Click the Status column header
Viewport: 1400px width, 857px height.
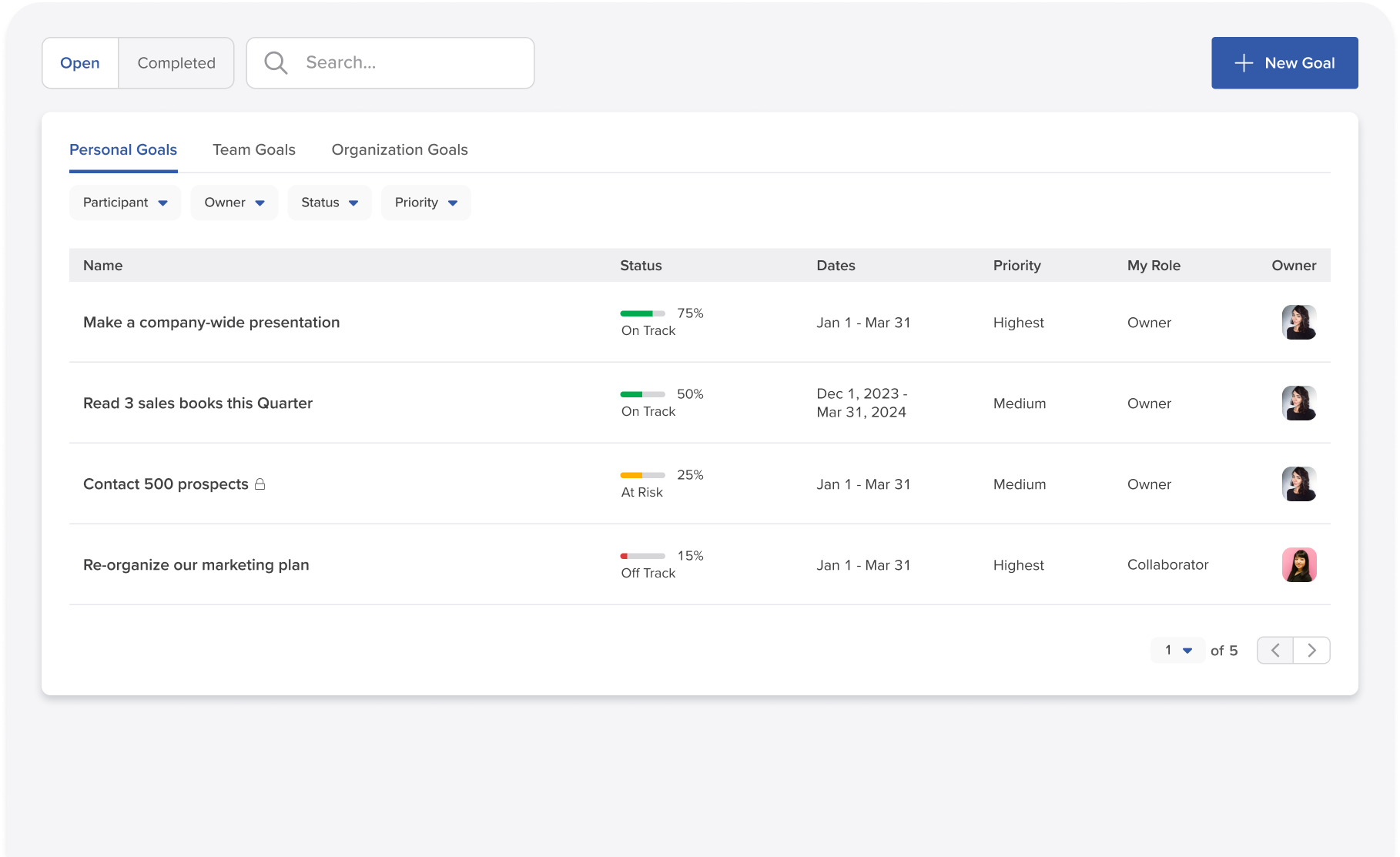click(x=641, y=265)
